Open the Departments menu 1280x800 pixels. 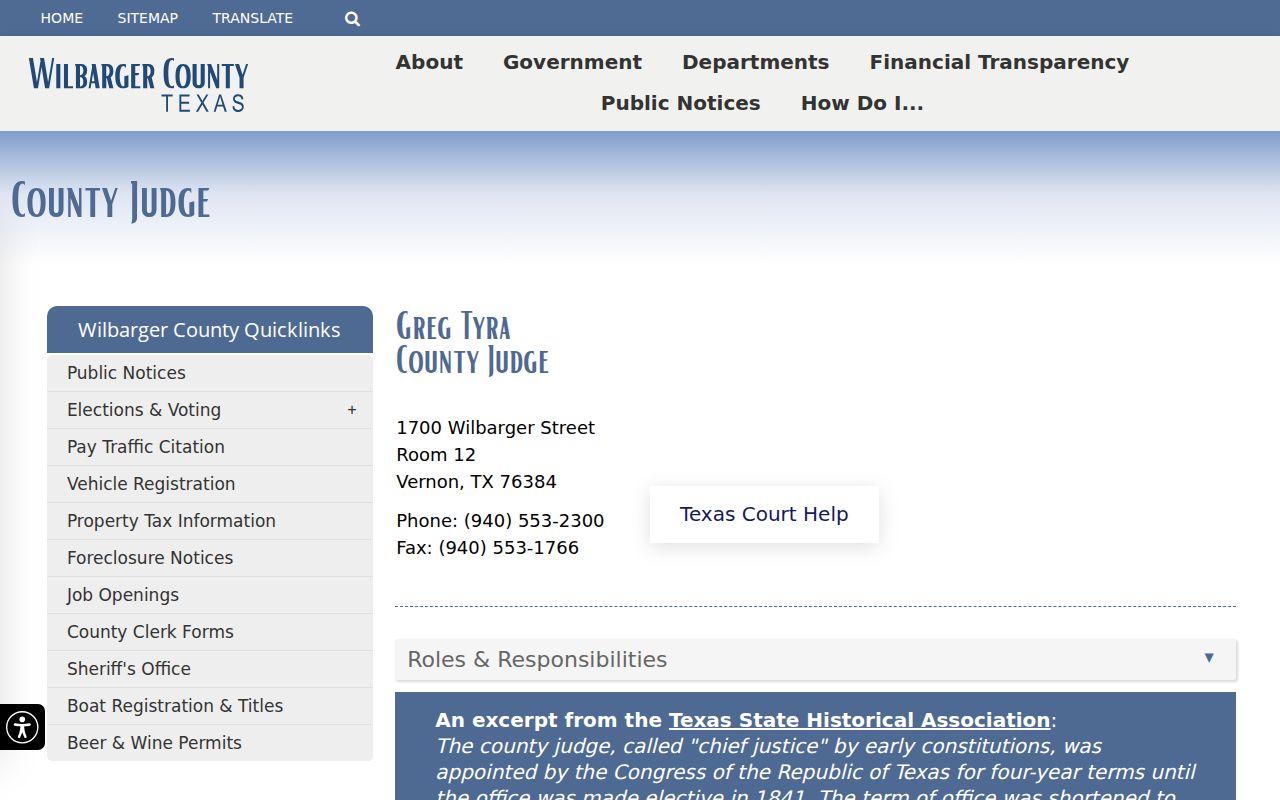755,62
